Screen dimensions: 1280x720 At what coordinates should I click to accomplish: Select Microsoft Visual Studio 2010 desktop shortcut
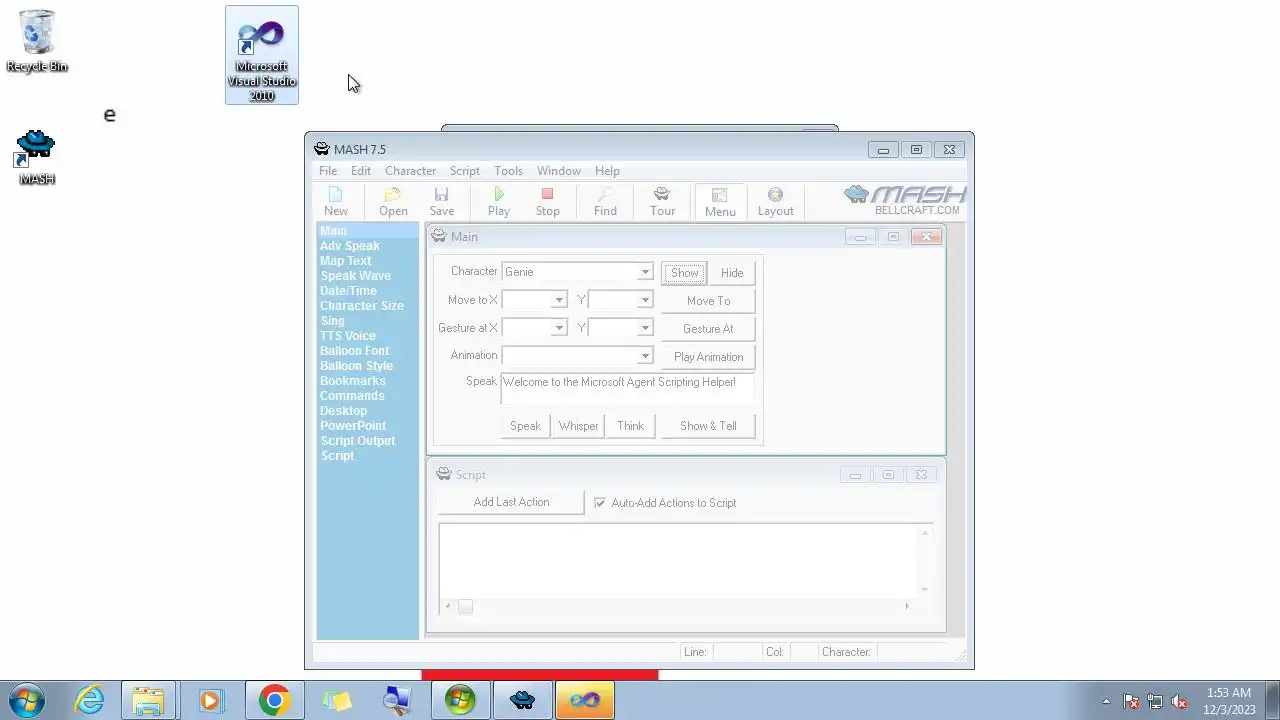tap(262, 56)
